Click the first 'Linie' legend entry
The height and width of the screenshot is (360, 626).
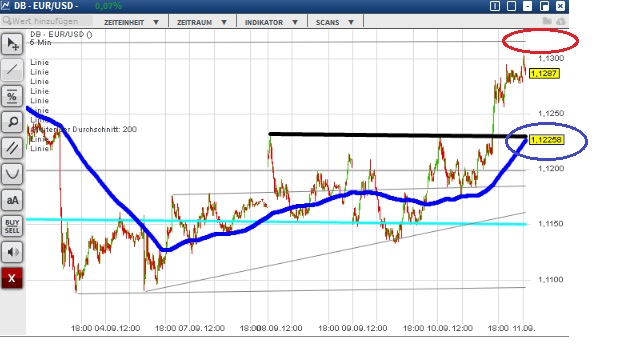tap(40, 62)
